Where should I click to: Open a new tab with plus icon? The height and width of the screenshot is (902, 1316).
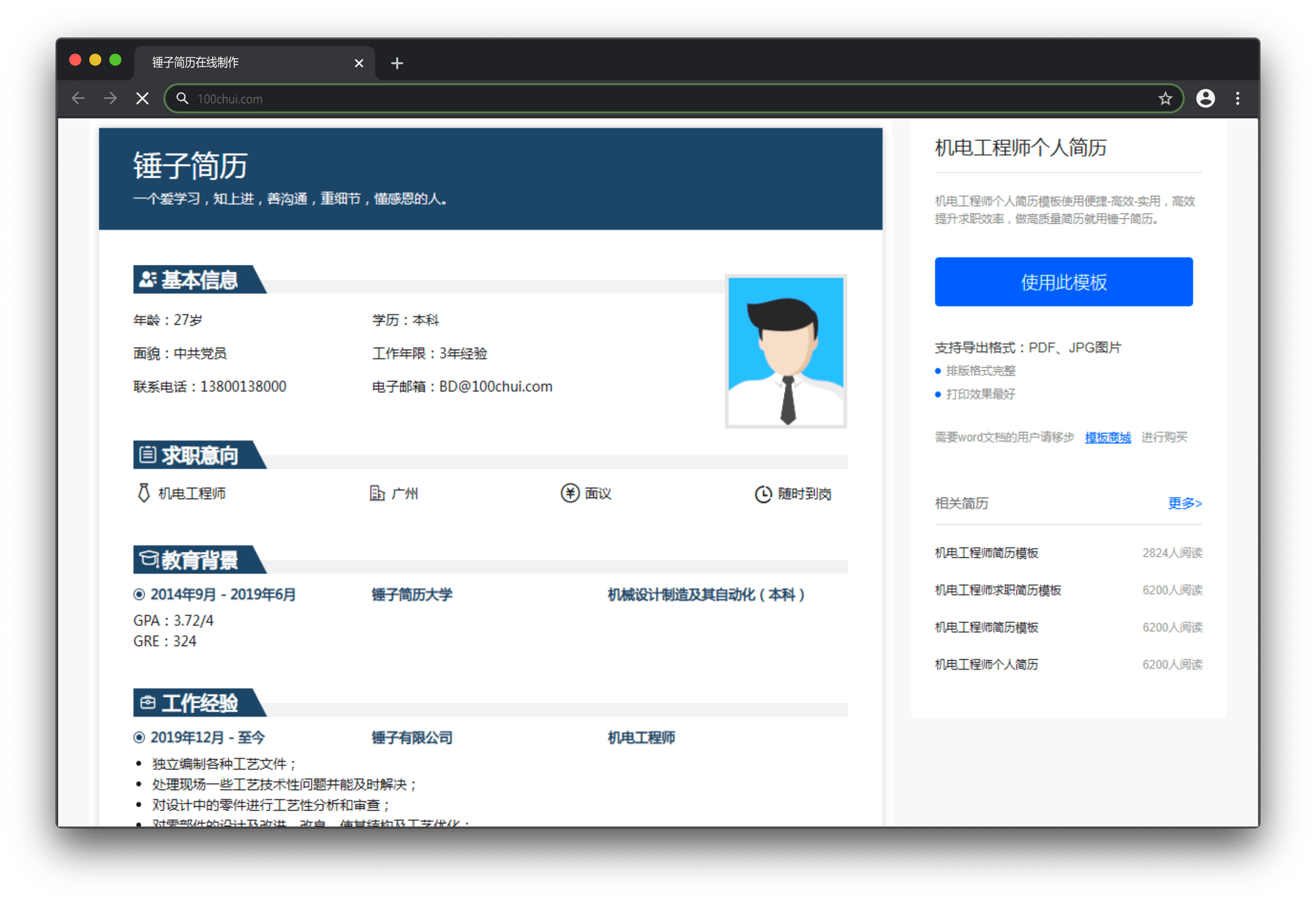[397, 63]
